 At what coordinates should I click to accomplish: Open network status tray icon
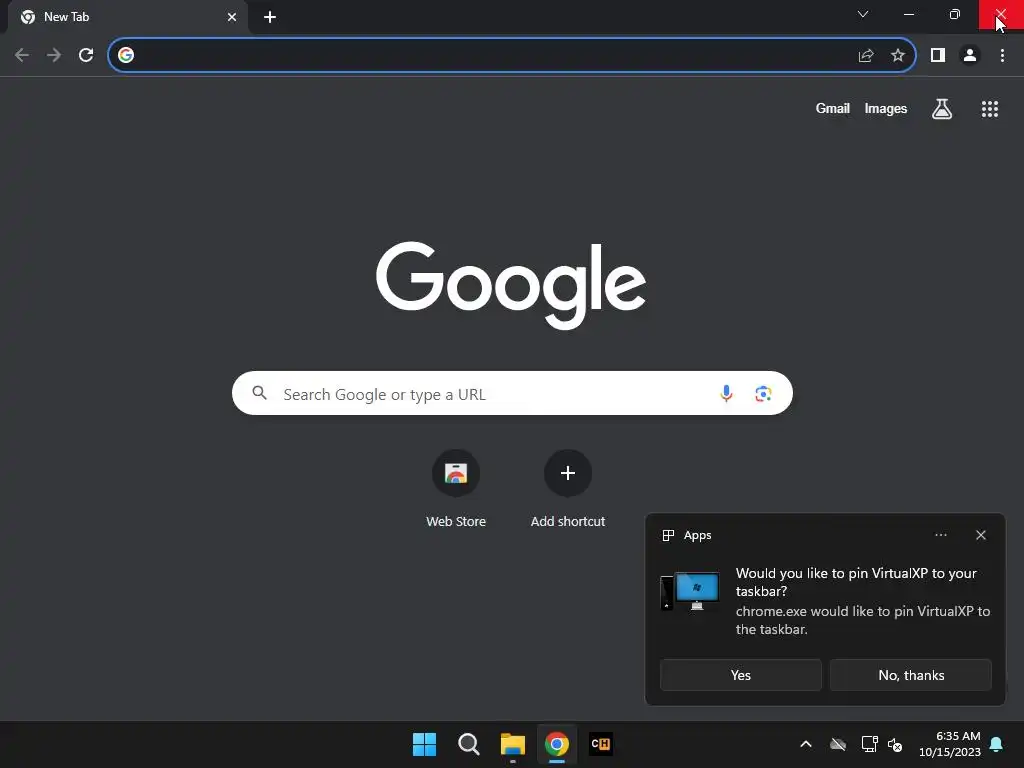(869, 744)
